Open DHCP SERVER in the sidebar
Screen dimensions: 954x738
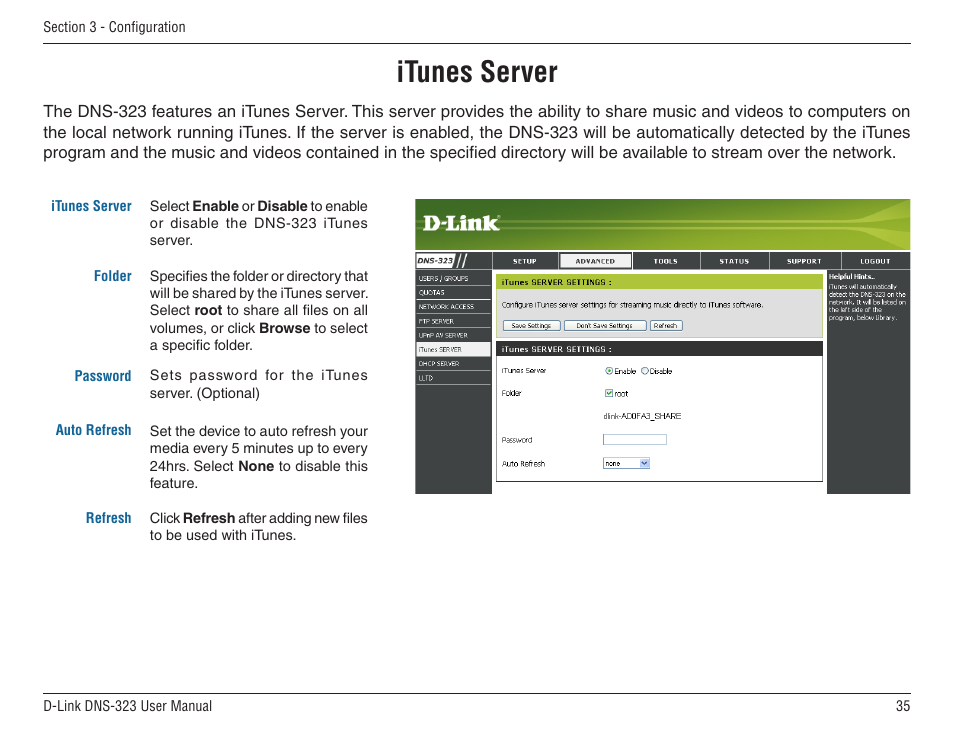click(453, 364)
